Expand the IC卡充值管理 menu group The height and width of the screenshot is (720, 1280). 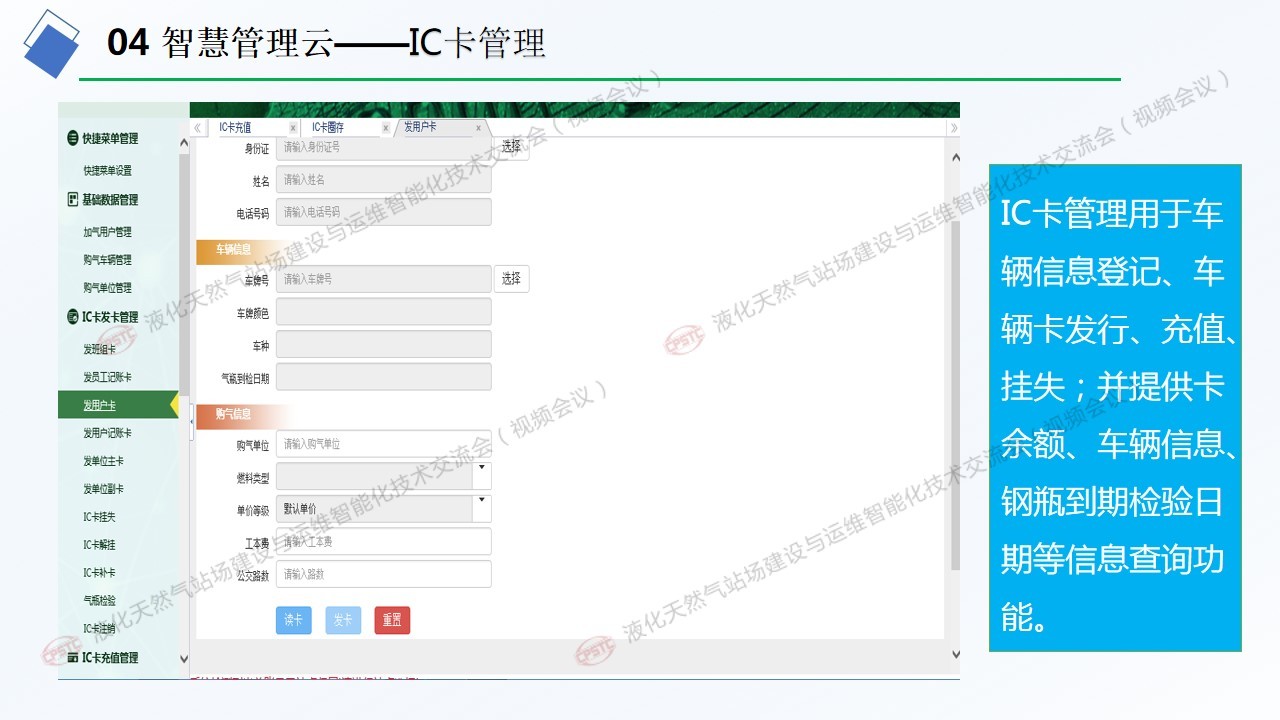110,657
